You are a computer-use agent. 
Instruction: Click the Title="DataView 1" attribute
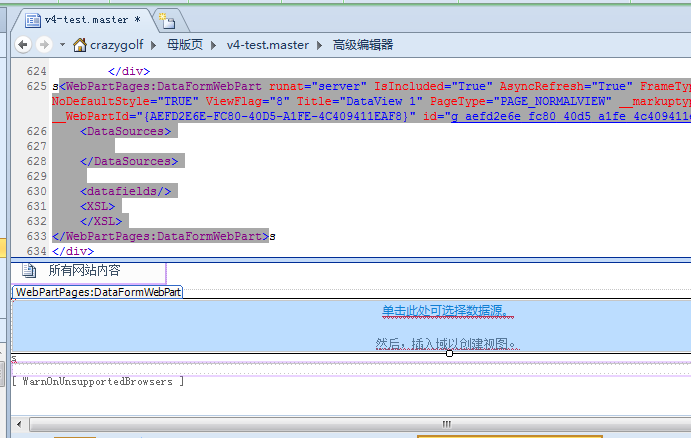(x=359, y=101)
